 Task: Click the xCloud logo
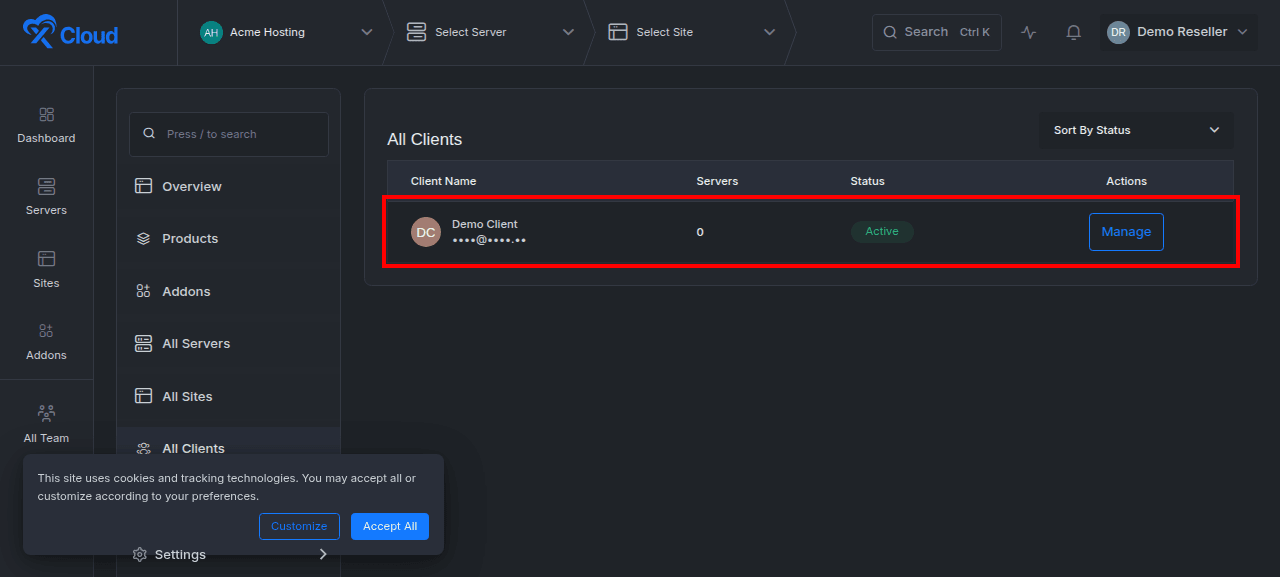70,32
